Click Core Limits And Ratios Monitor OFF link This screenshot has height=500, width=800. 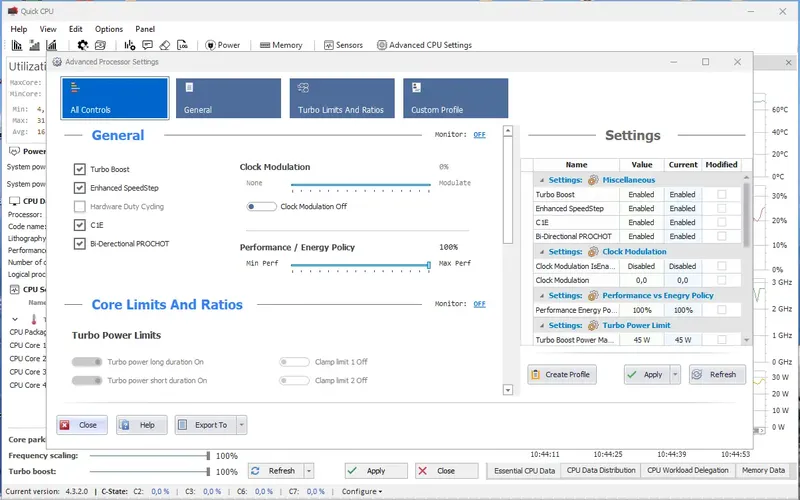pyautogui.click(x=480, y=304)
